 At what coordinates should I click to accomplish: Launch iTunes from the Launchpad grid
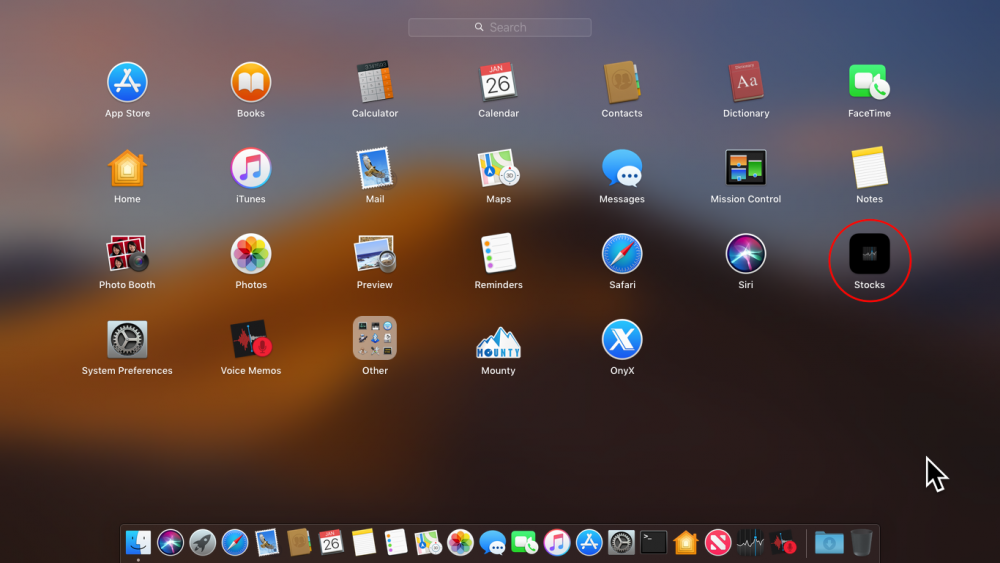point(251,168)
